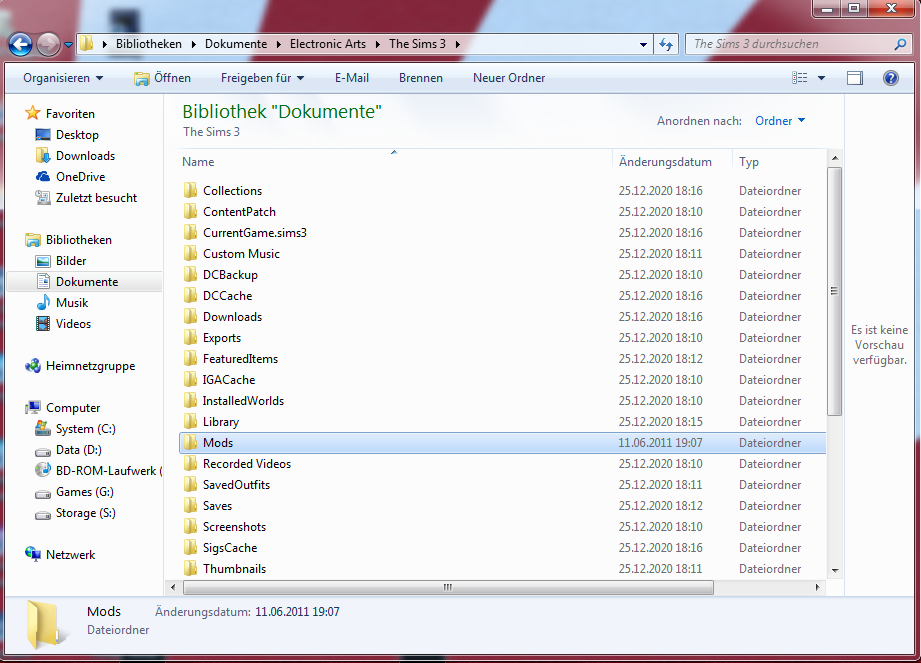The width and height of the screenshot is (921, 663).
Task: Sort by the Typ column header
Action: [778, 162]
